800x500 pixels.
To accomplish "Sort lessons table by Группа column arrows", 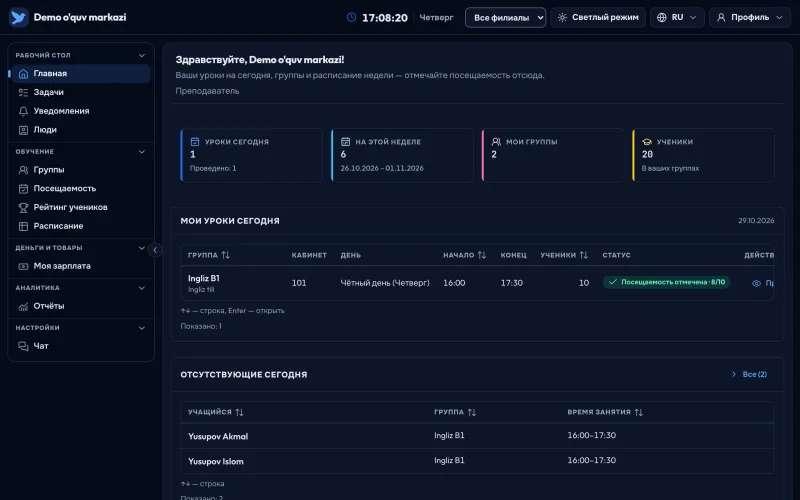I will [x=226, y=255].
